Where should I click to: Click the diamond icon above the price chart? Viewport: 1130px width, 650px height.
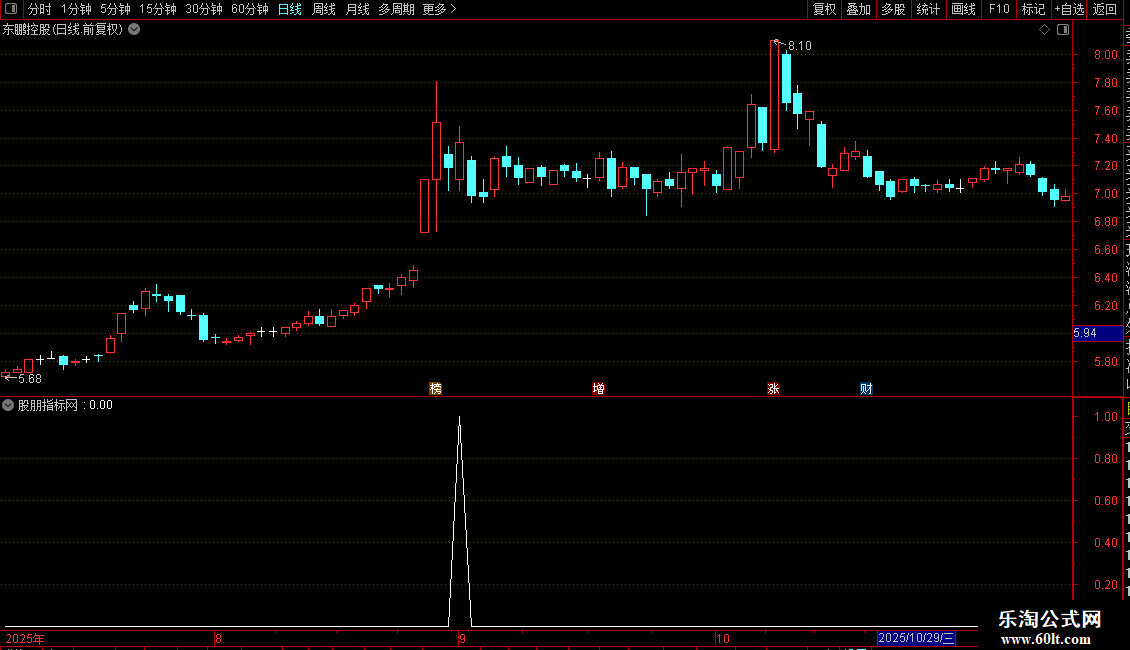click(x=1044, y=30)
